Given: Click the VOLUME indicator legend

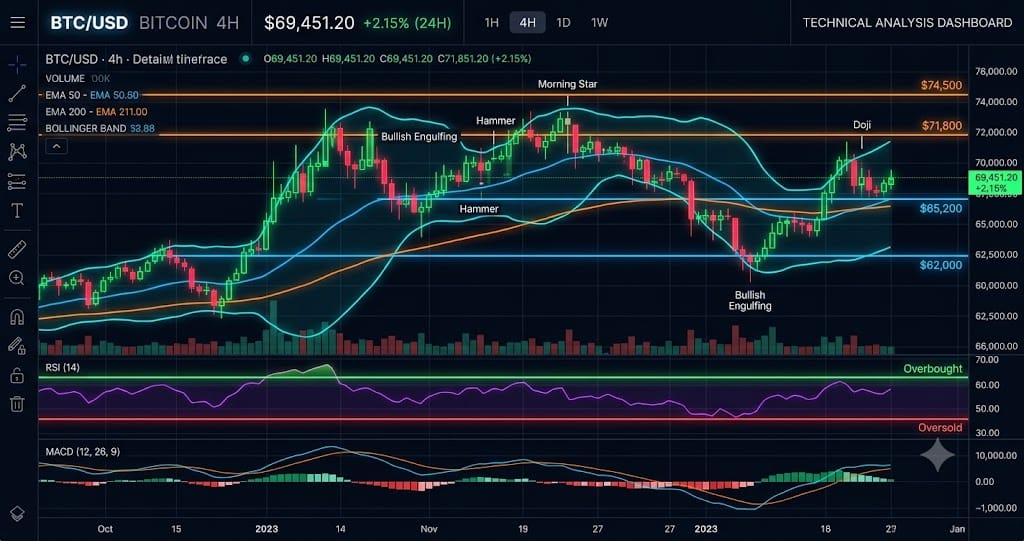Looking at the screenshot, I should click(76, 78).
